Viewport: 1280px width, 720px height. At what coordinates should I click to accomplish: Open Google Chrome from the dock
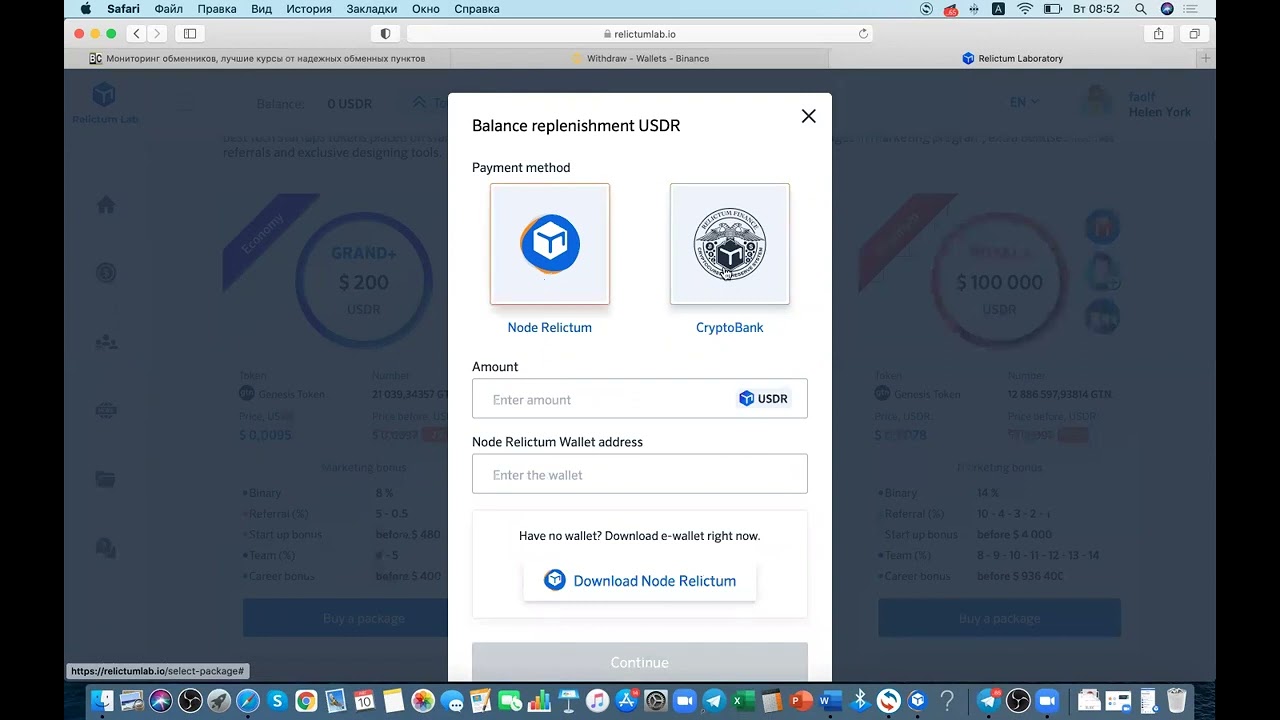[x=306, y=701]
